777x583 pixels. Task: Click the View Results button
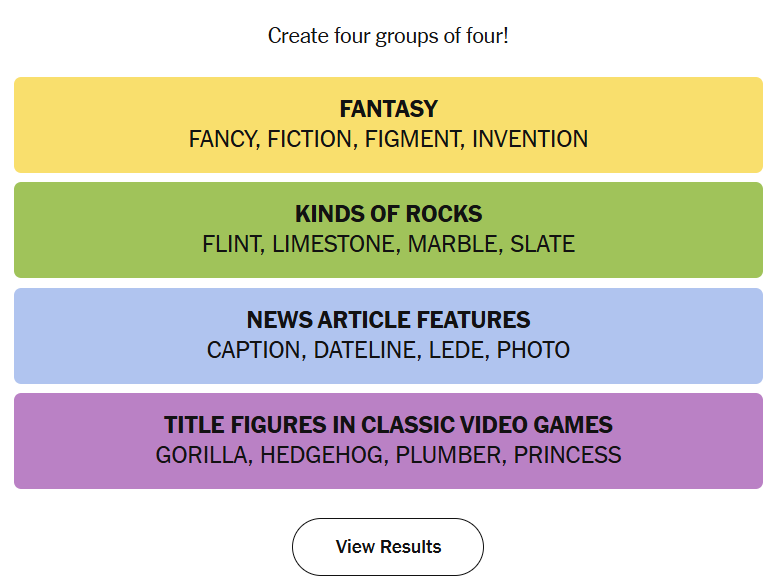point(388,547)
